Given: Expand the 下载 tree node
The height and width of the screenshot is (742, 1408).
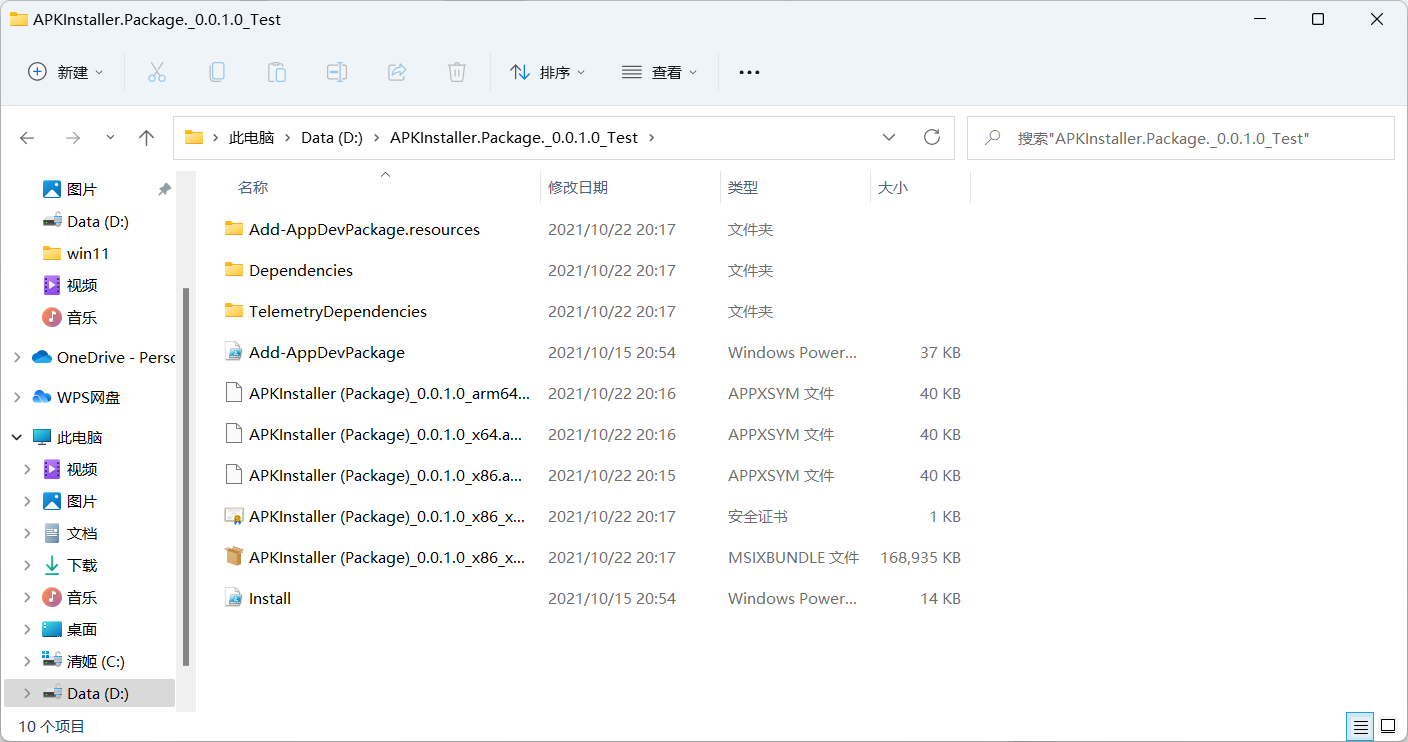Looking at the screenshot, I should coord(27,565).
